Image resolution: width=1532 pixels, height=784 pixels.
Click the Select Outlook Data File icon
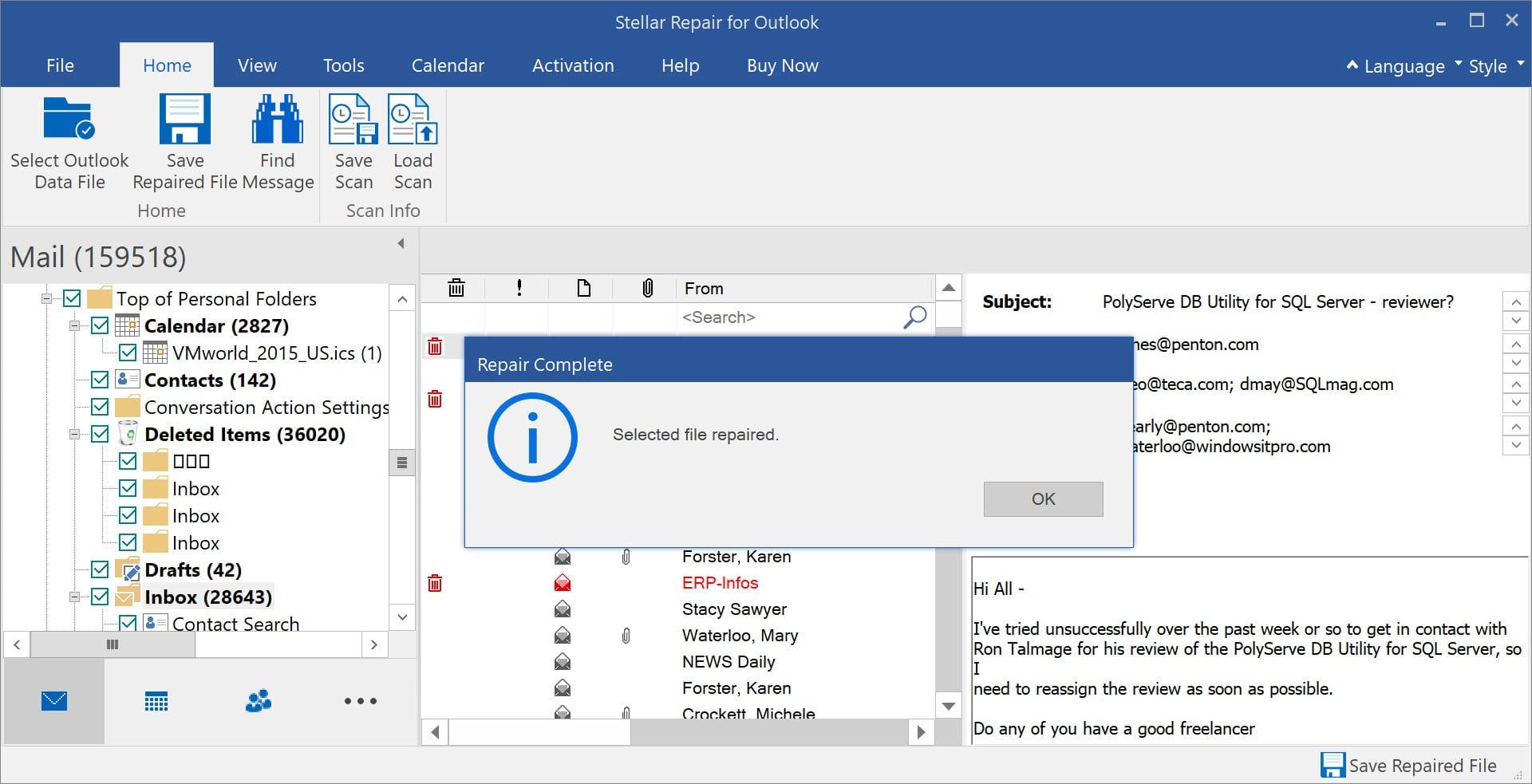tap(69, 120)
